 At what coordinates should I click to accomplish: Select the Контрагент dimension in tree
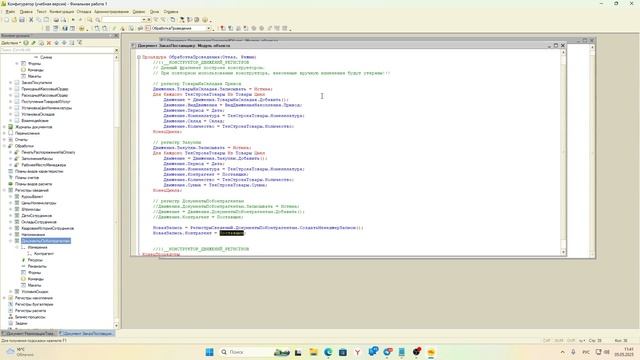pos(44,253)
